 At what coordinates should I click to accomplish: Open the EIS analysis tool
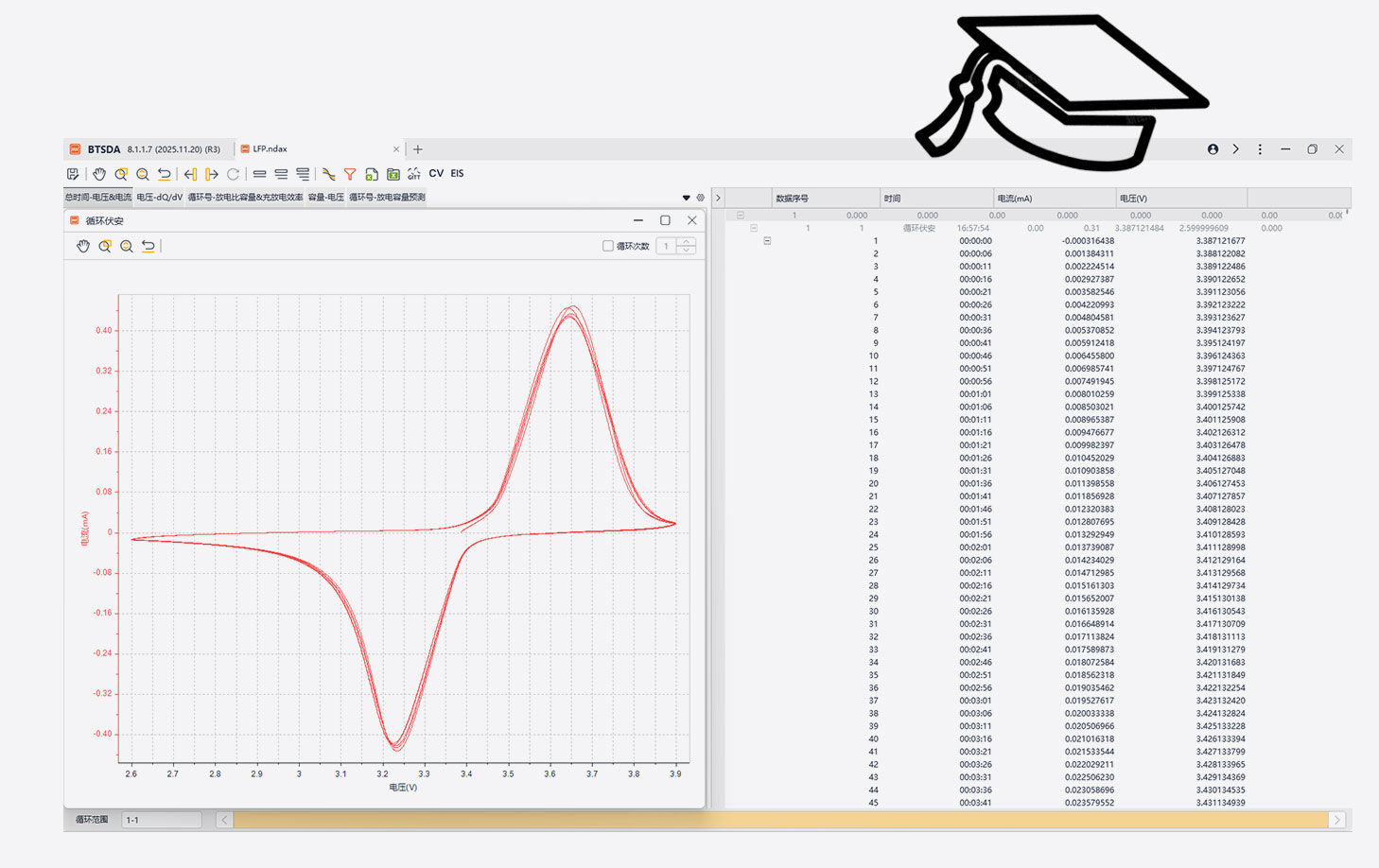(457, 174)
